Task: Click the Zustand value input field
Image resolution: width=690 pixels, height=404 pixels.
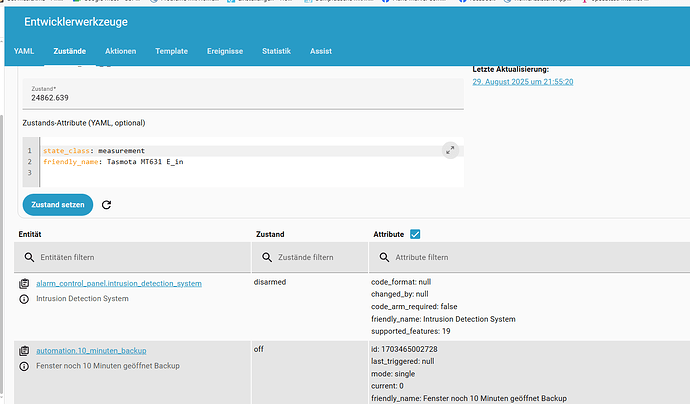Action: 240,99
